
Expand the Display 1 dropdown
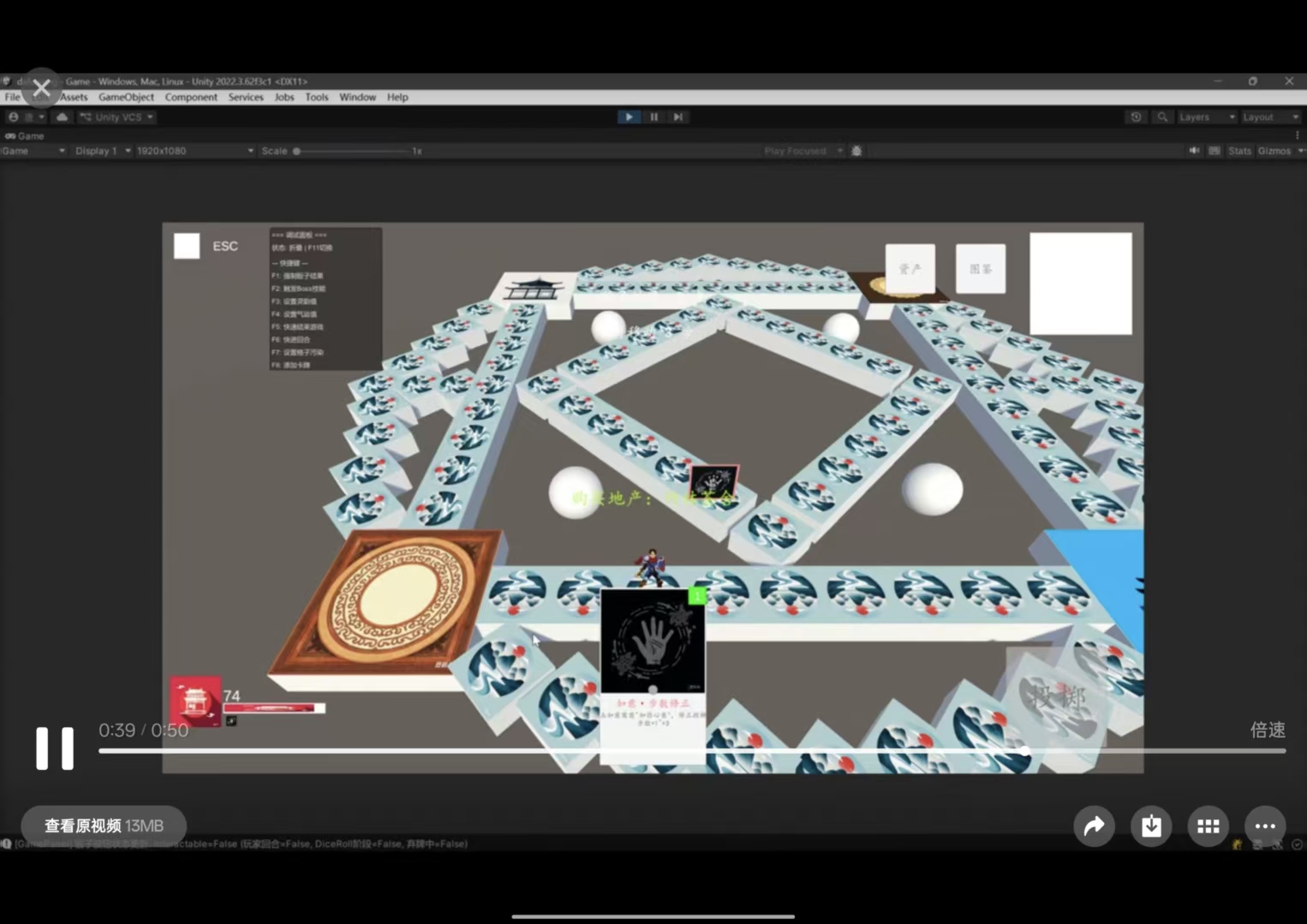pos(103,152)
